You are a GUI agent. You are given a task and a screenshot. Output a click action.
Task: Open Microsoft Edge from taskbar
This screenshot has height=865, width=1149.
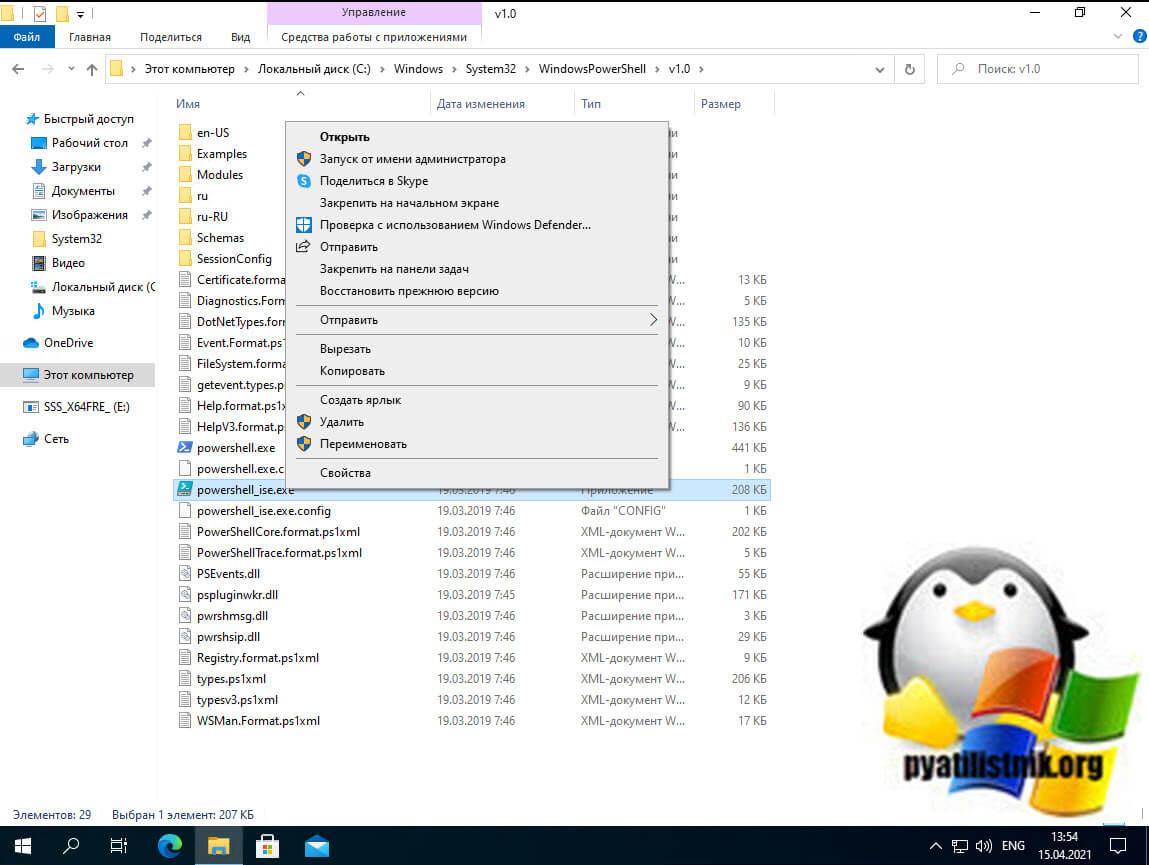click(x=170, y=847)
